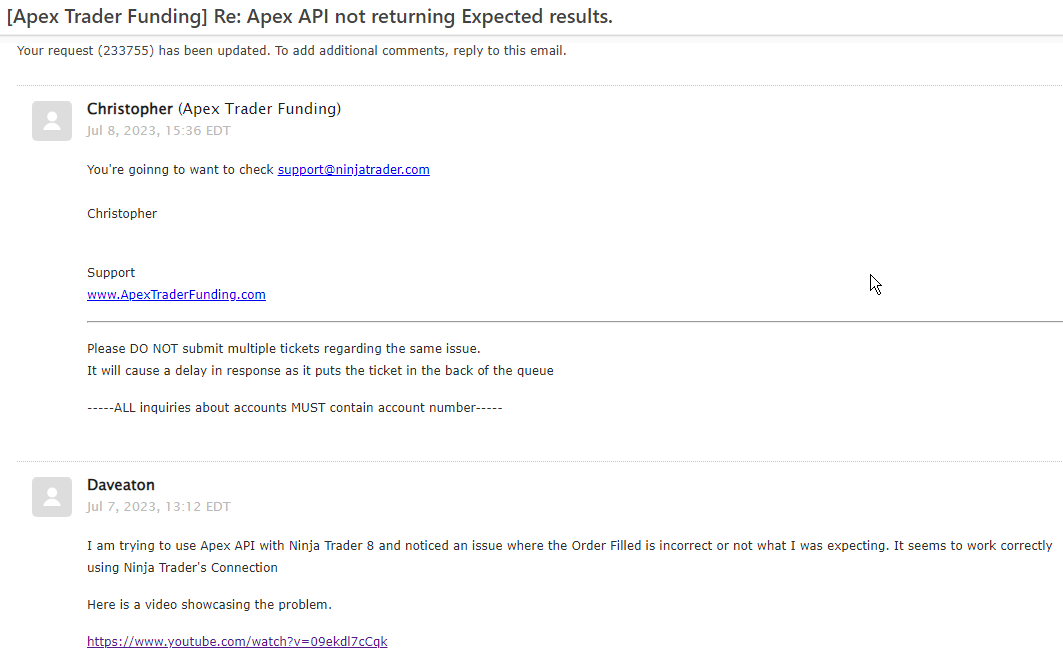Click the account number requirement notice
The image size is (1063, 672).
[x=295, y=408]
